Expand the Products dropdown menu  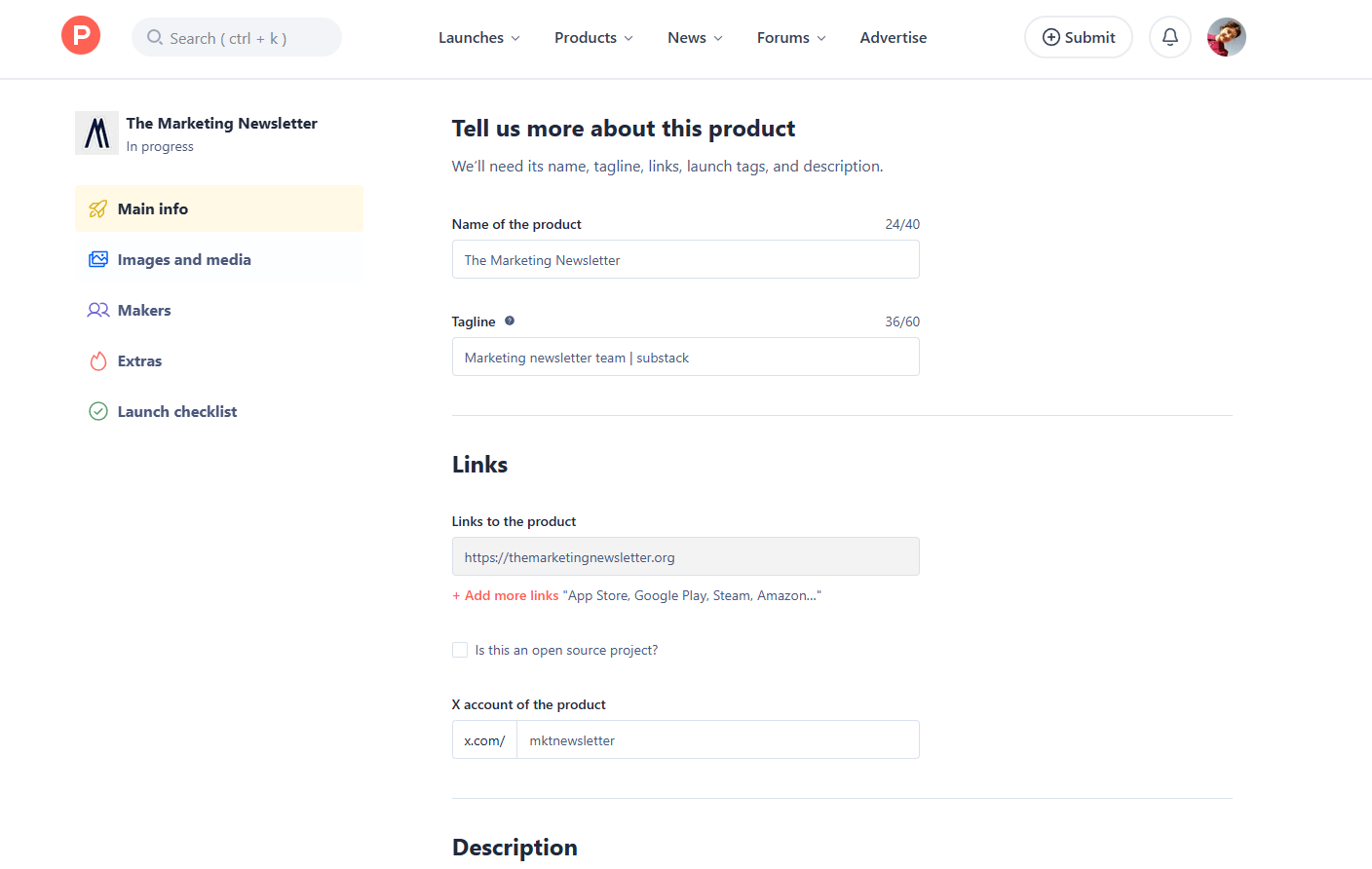pyautogui.click(x=594, y=37)
